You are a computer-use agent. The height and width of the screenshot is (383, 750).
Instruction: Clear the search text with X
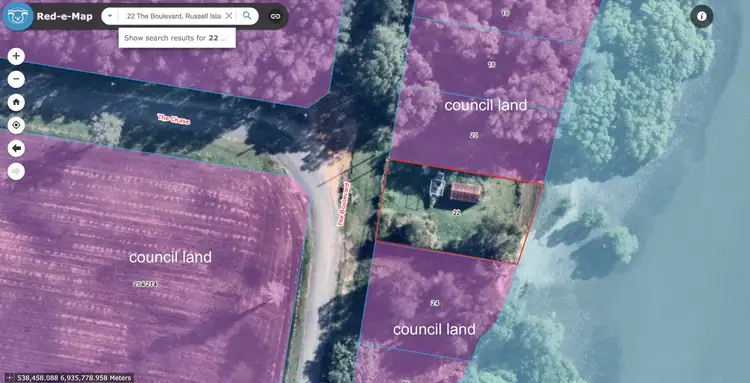click(229, 16)
